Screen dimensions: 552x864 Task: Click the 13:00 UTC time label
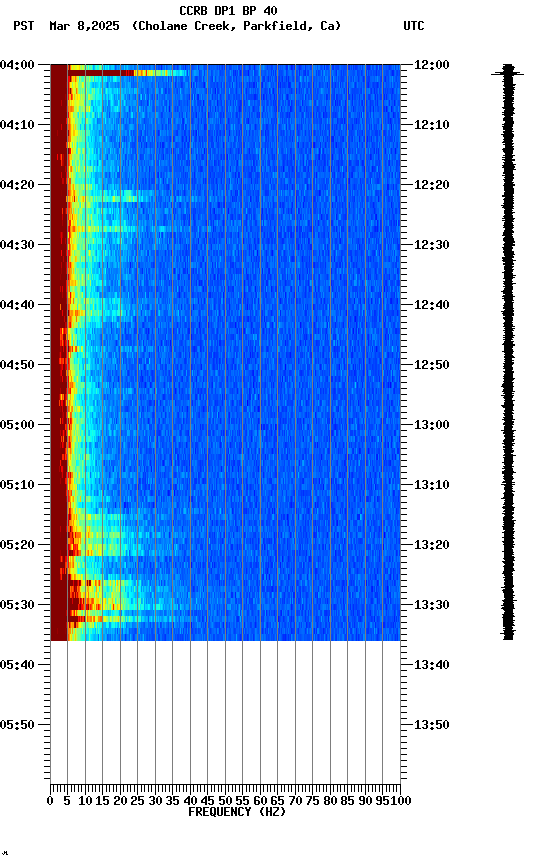point(432,425)
